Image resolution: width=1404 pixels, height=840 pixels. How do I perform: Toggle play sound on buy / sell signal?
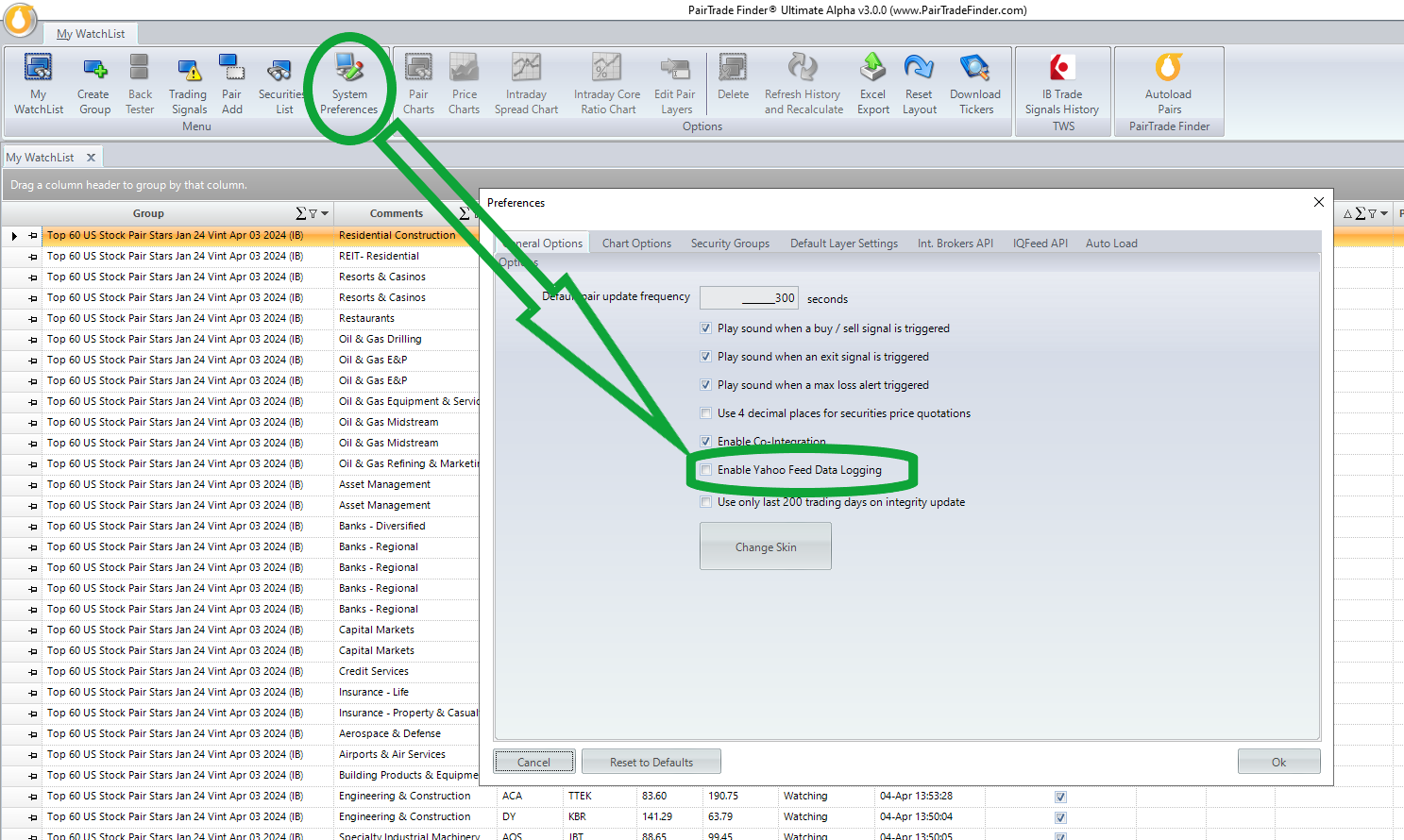[705, 328]
